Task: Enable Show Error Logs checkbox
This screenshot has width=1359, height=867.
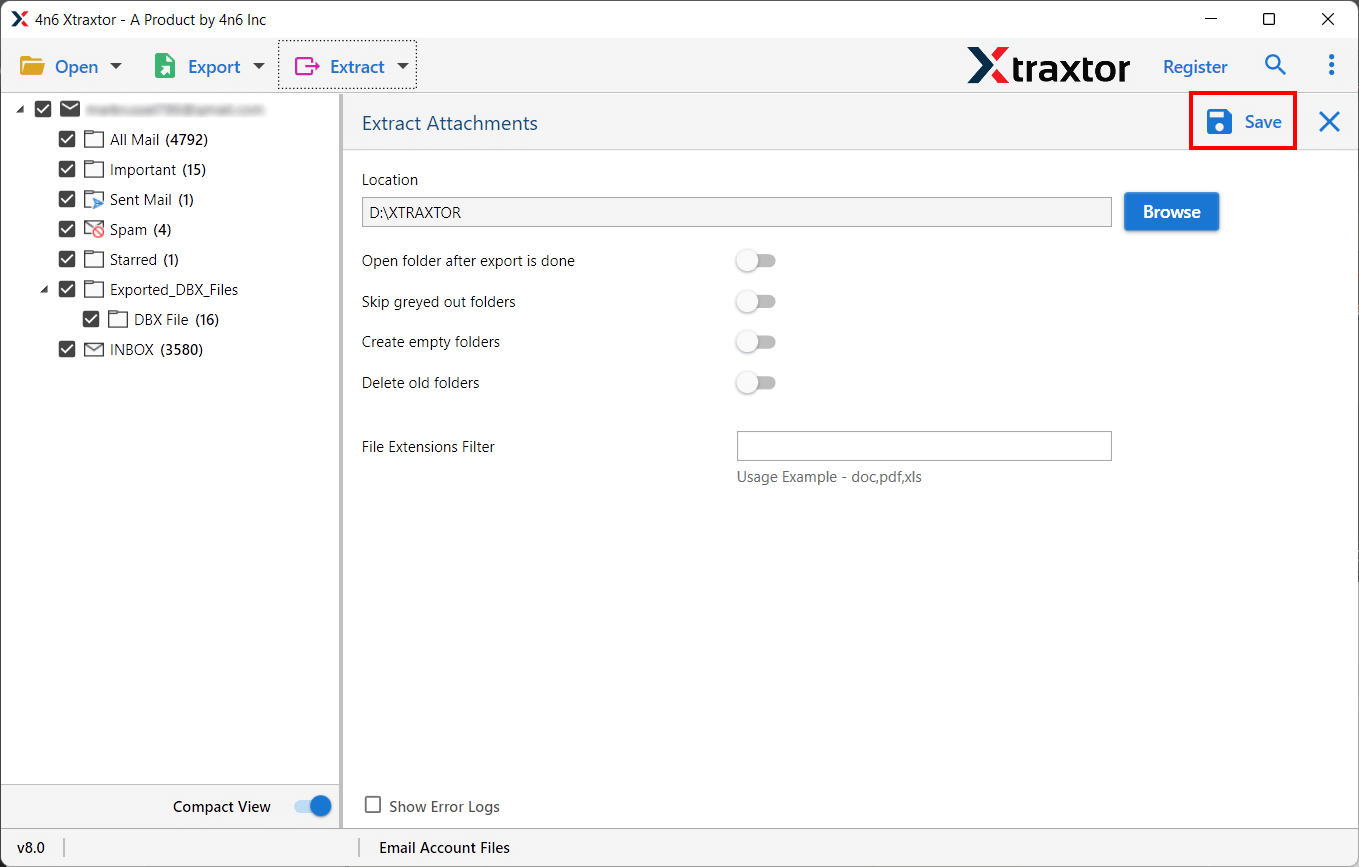Action: click(x=373, y=805)
